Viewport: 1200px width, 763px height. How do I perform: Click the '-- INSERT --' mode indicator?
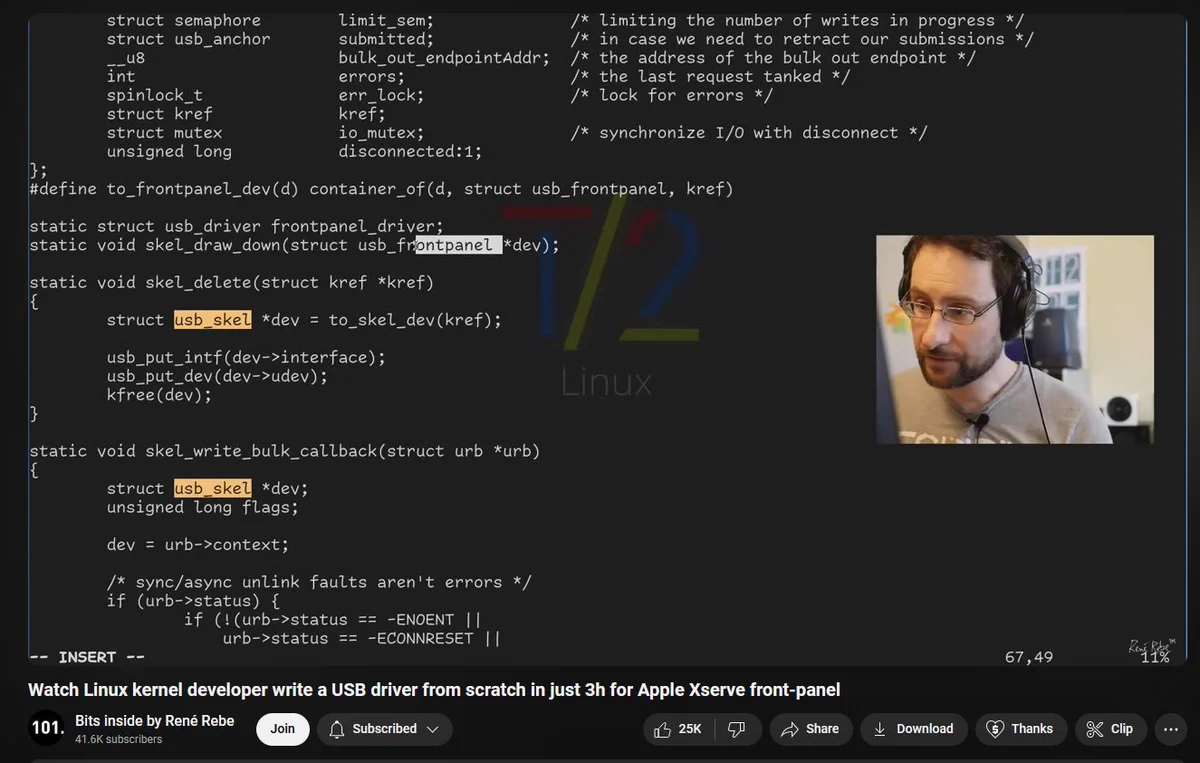pyautogui.click(x=87, y=657)
